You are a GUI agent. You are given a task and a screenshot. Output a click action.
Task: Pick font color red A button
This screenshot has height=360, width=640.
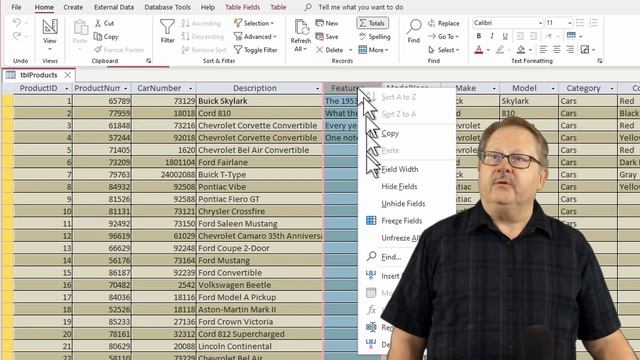pos(479,50)
